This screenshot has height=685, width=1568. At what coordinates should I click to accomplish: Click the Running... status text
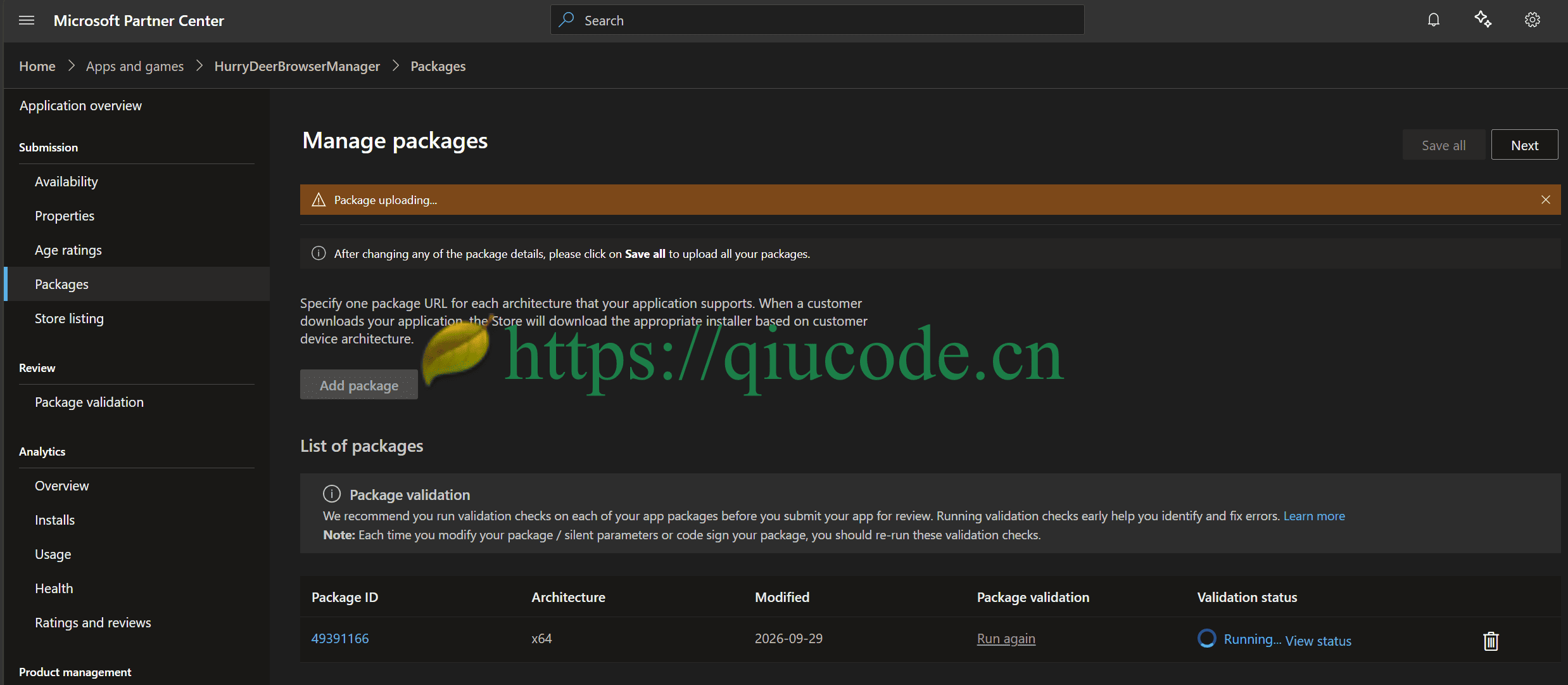(x=1253, y=639)
